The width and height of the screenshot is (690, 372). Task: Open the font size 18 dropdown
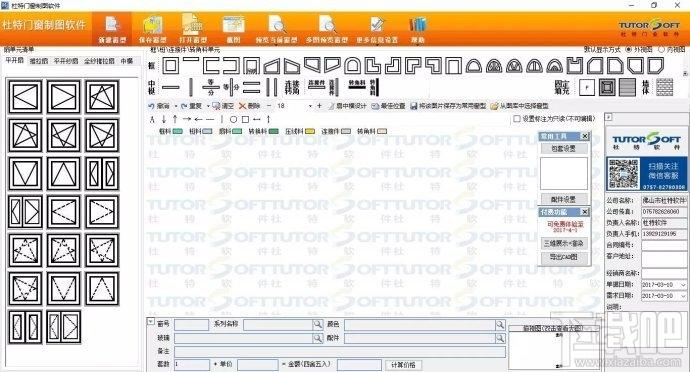[x=310, y=106]
